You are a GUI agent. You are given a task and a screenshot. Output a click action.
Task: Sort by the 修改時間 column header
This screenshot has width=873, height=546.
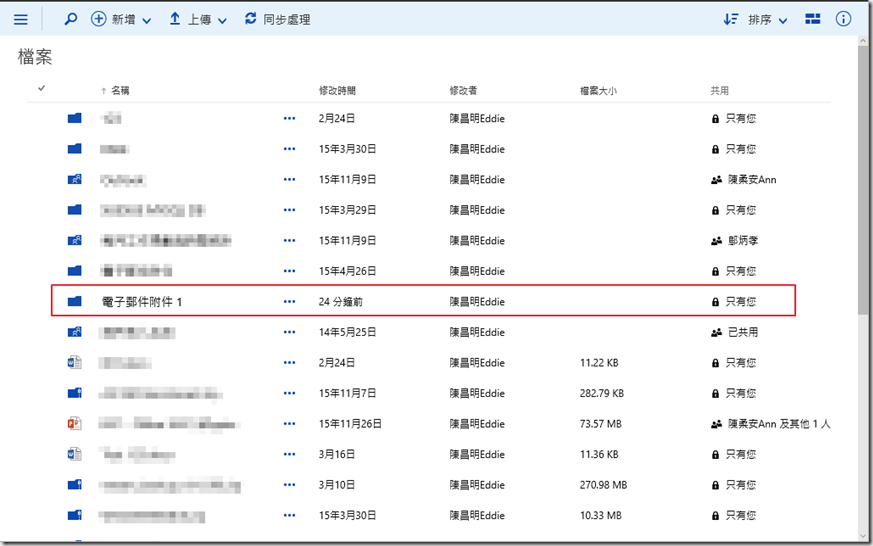click(337, 91)
